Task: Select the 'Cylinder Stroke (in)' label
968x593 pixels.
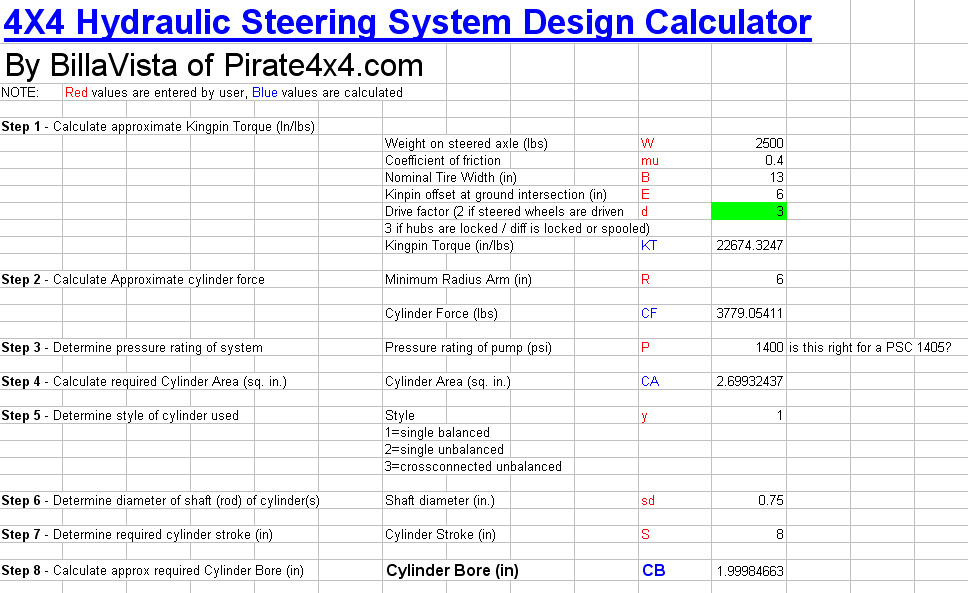Action: click(440, 534)
